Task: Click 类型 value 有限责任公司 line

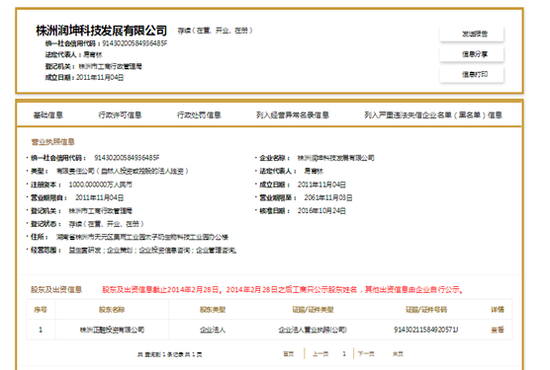Action: click(x=122, y=171)
